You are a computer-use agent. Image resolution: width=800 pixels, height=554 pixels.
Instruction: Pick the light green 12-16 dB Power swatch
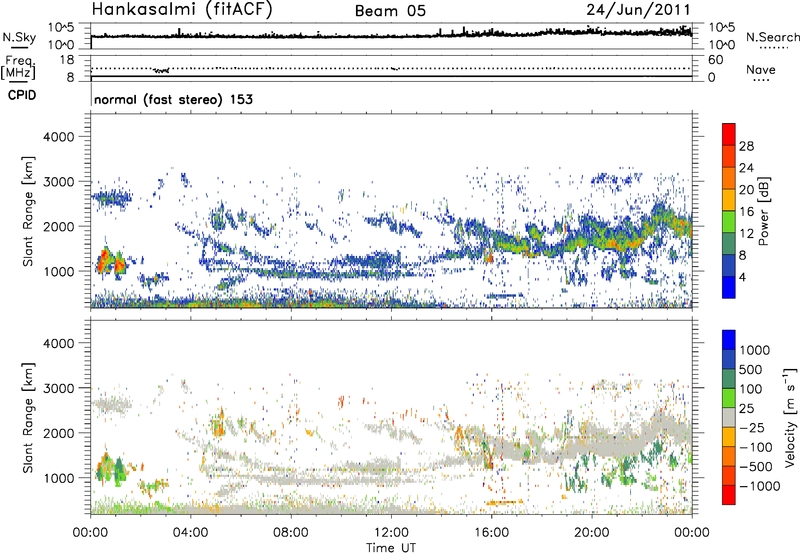click(x=729, y=222)
